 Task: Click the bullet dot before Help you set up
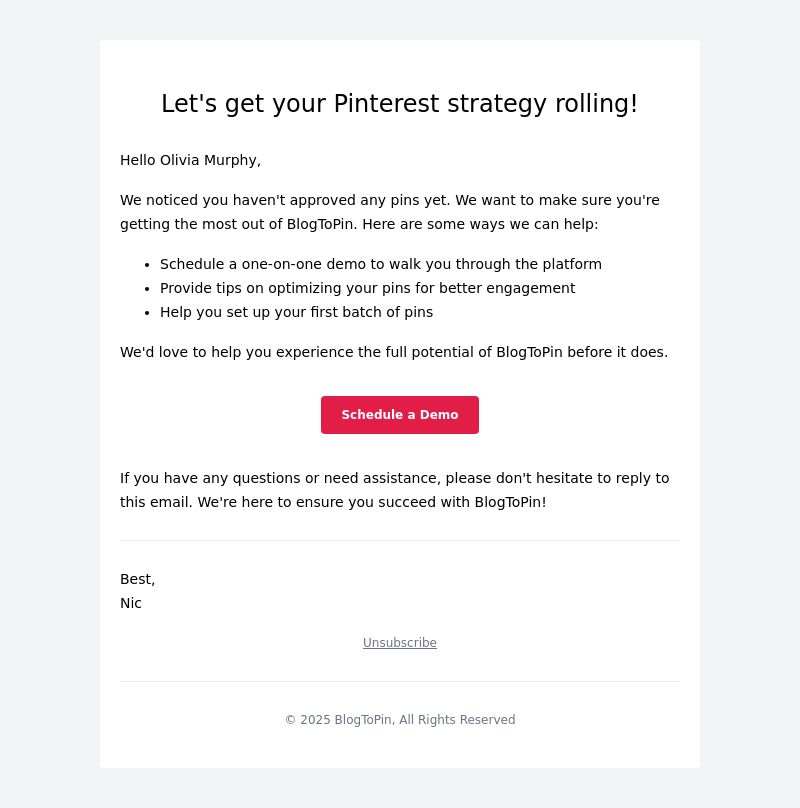[x=147, y=313]
